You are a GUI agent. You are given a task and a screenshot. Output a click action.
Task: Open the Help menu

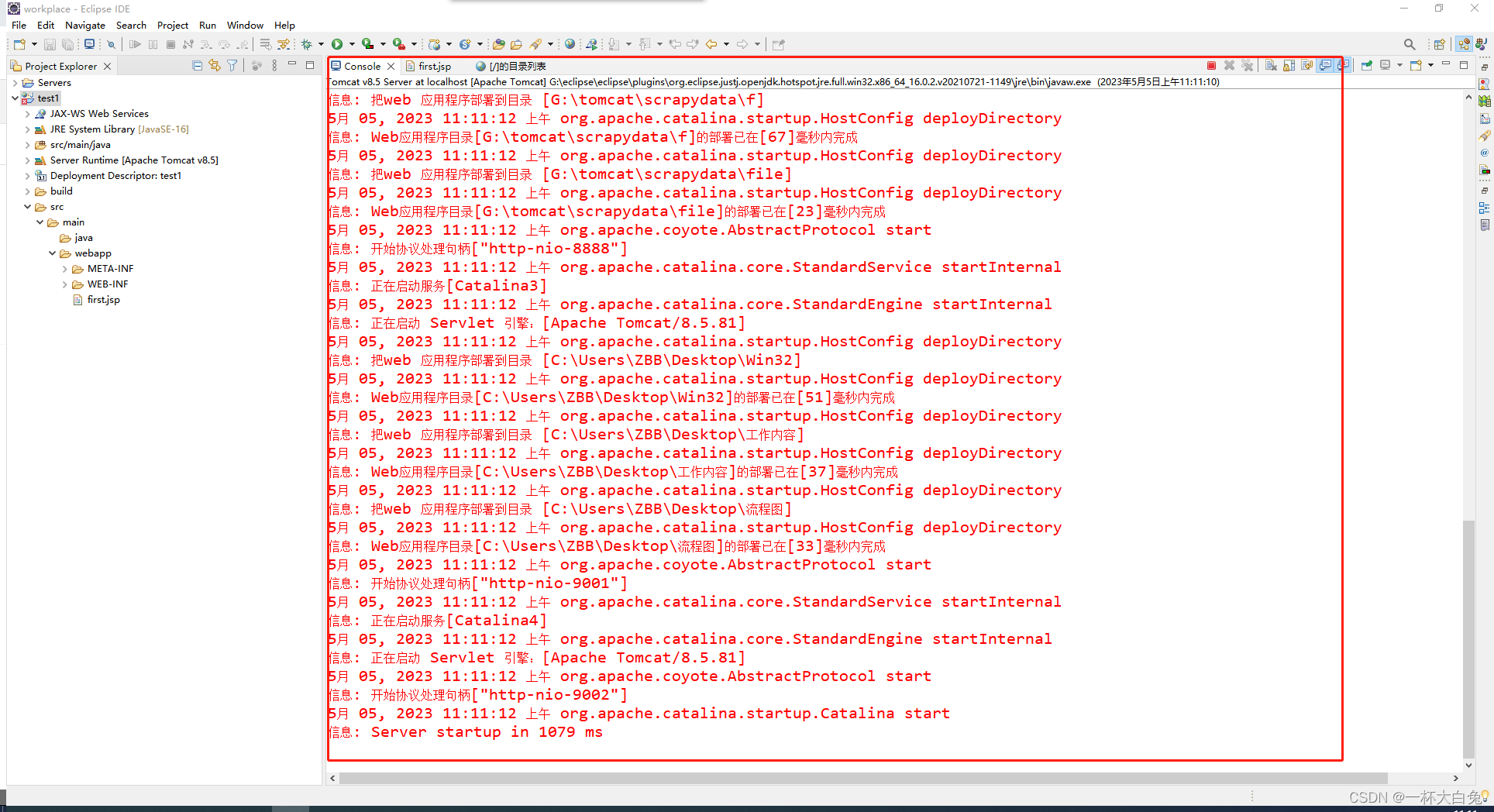click(x=284, y=25)
